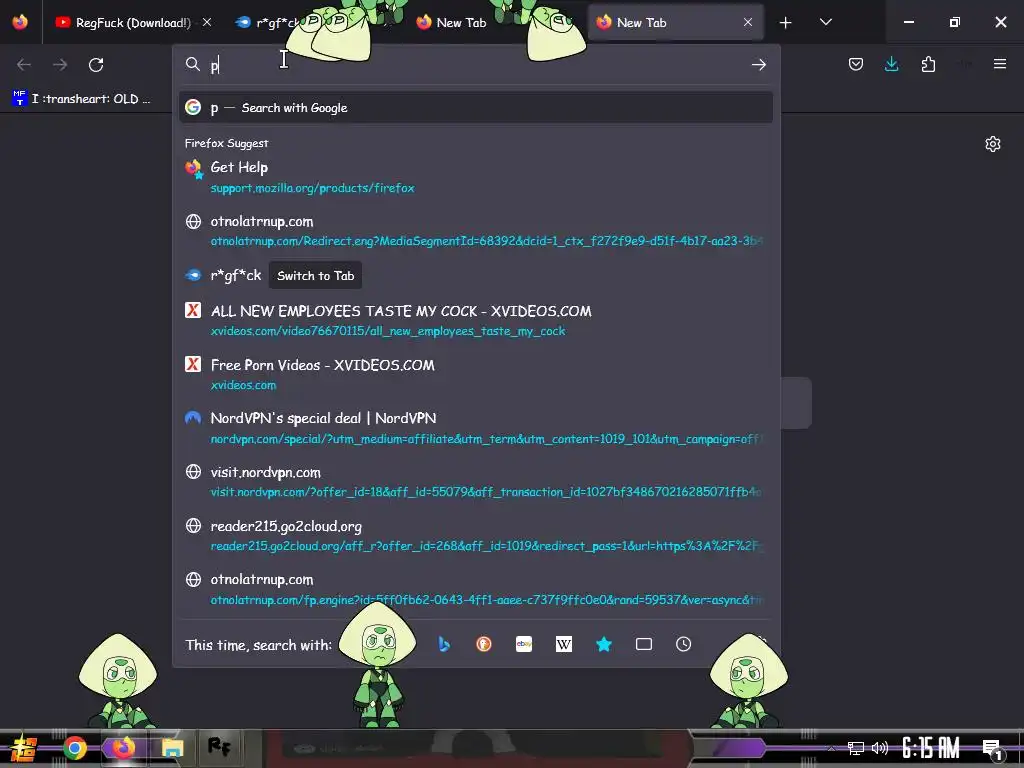Search this time with eBay
This screenshot has width=1024, height=768.
pyautogui.click(x=524, y=644)
